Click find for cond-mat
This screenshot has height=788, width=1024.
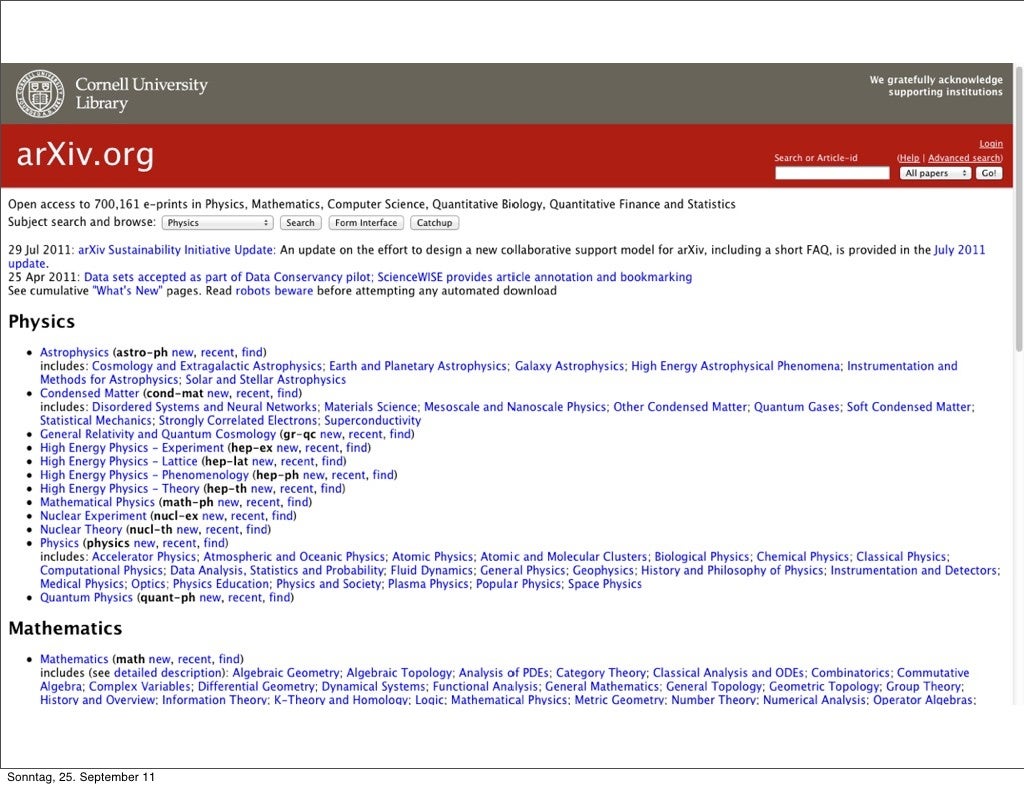[287, 394]
